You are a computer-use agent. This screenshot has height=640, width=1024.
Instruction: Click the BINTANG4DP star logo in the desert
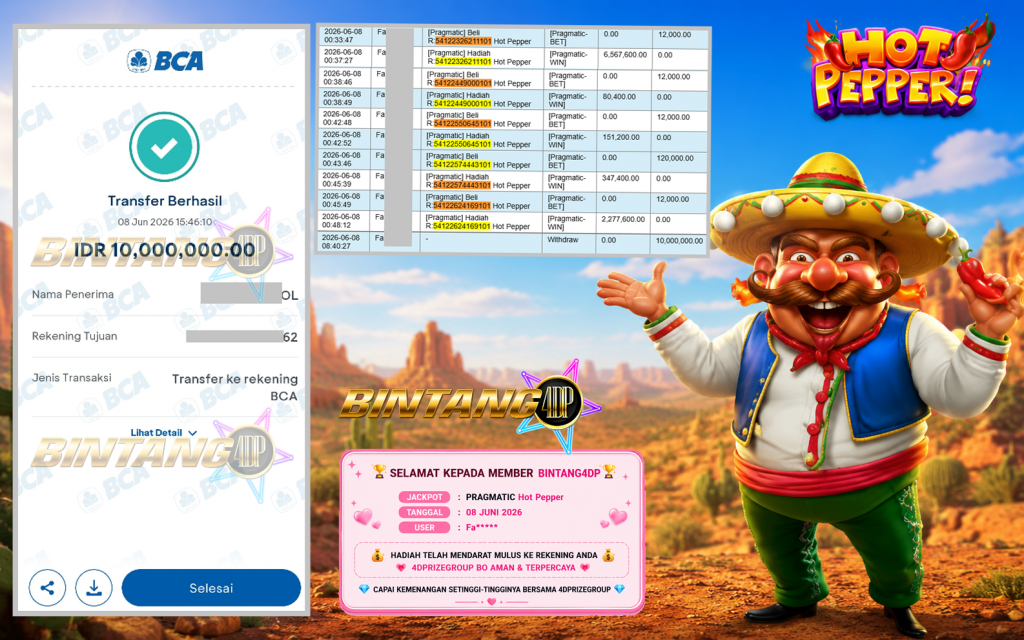tap(469, 404)
